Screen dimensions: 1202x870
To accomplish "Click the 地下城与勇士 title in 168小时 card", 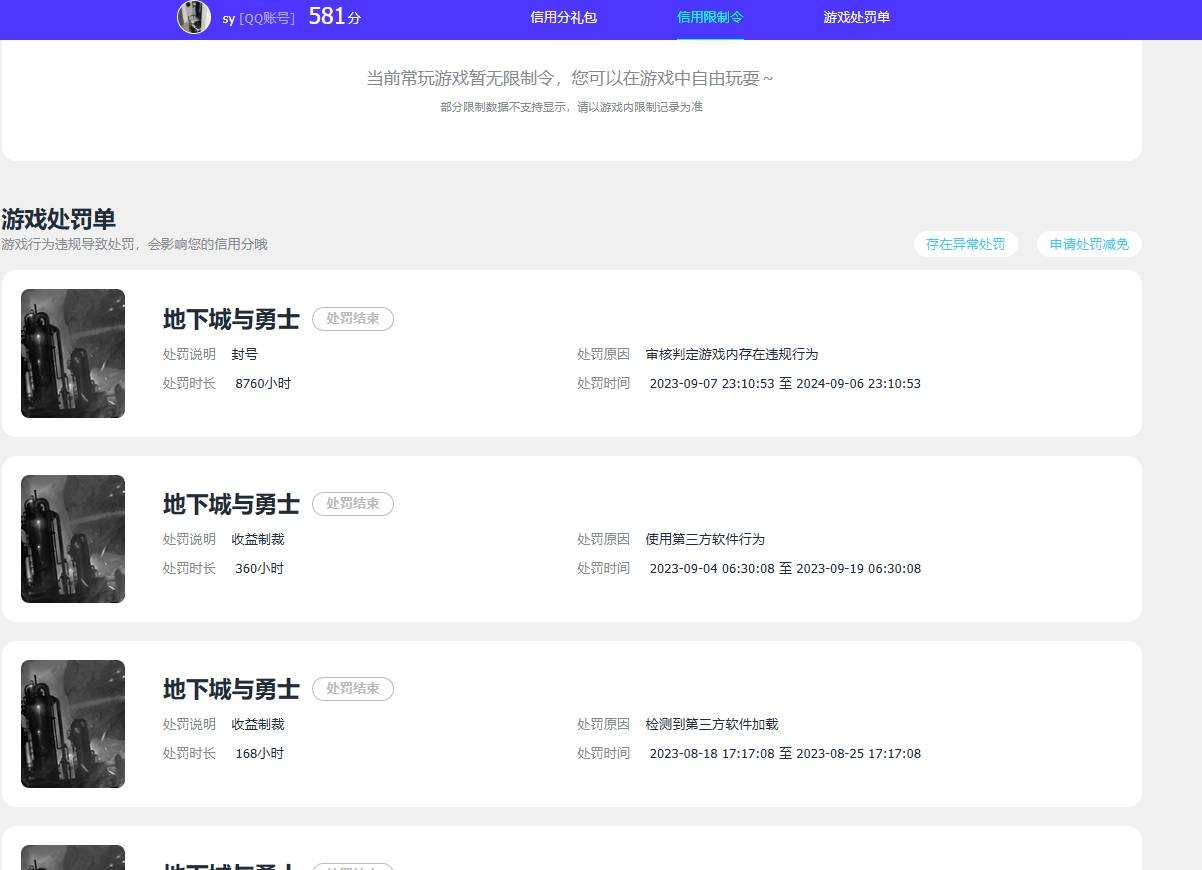I will coord(231,689).
